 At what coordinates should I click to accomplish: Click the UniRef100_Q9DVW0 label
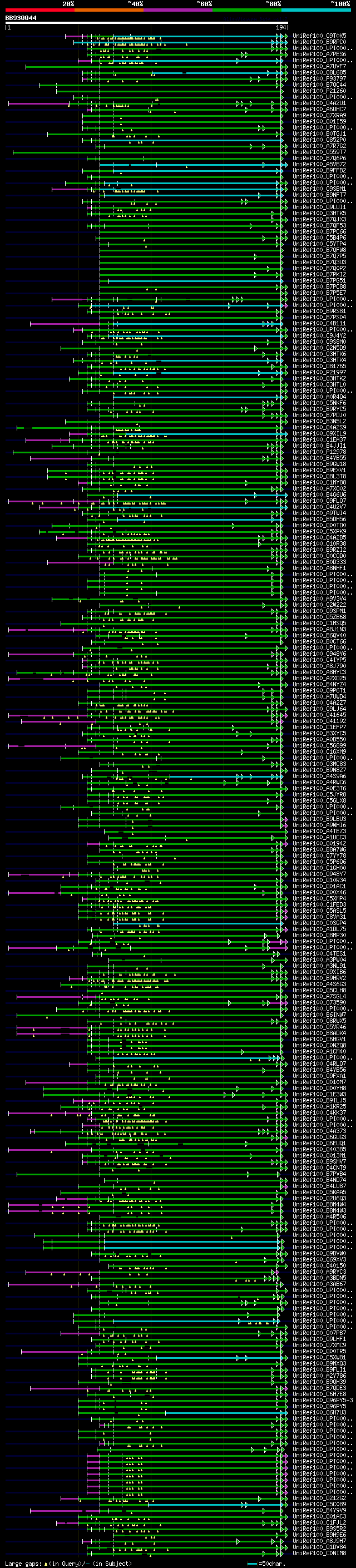pos(319,1253)
